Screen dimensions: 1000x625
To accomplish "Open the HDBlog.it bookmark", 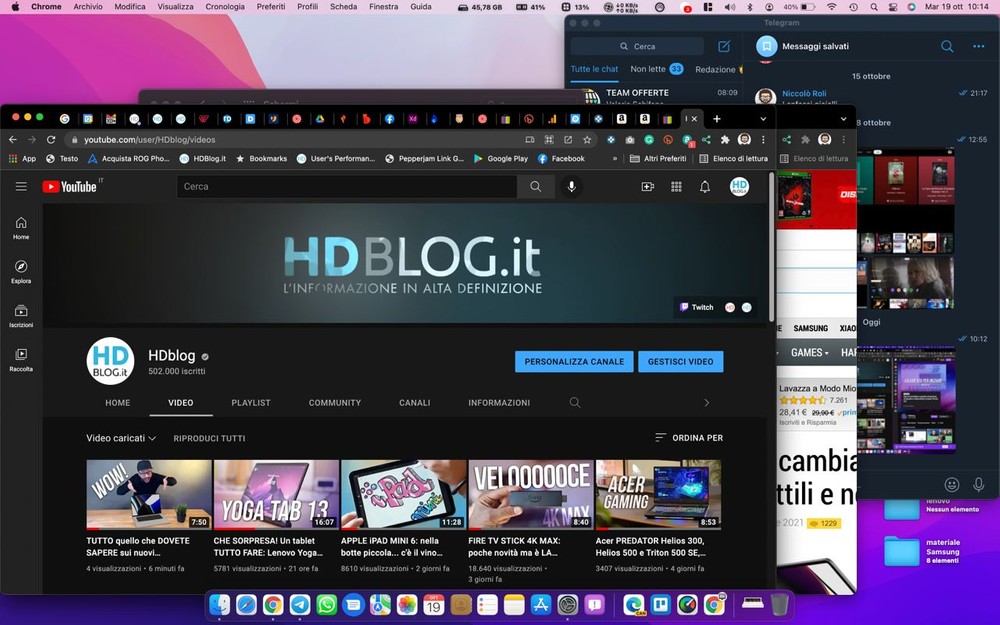I will [203, 158].
